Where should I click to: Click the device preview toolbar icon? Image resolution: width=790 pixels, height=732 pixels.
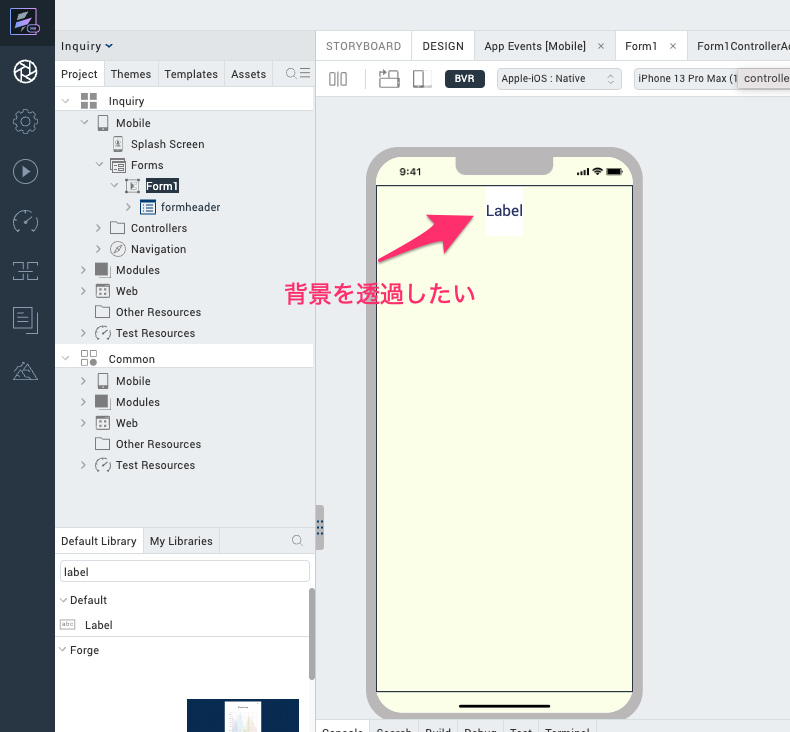[x=422, y=79]
